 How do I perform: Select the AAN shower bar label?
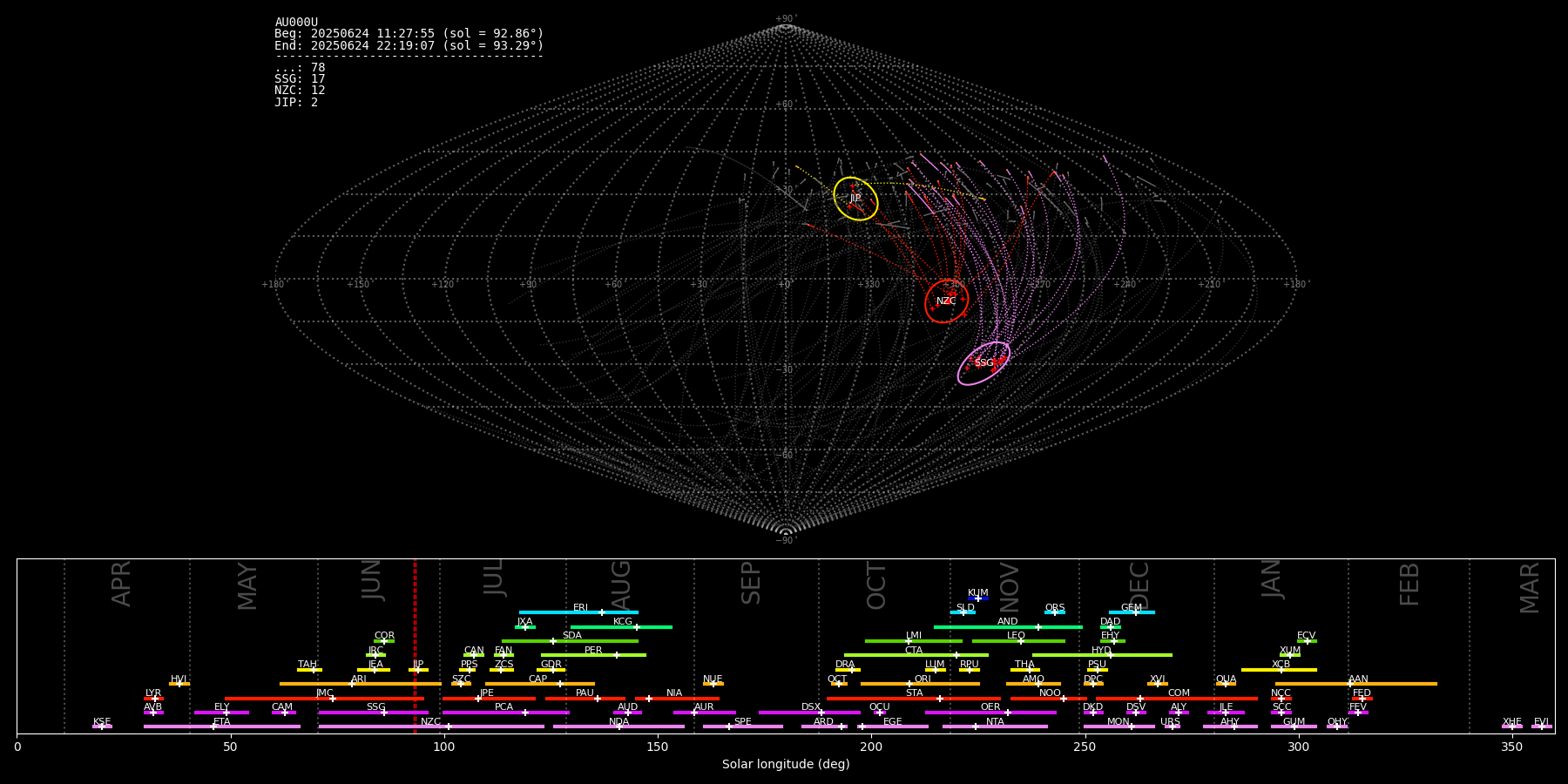point(1358,679)
